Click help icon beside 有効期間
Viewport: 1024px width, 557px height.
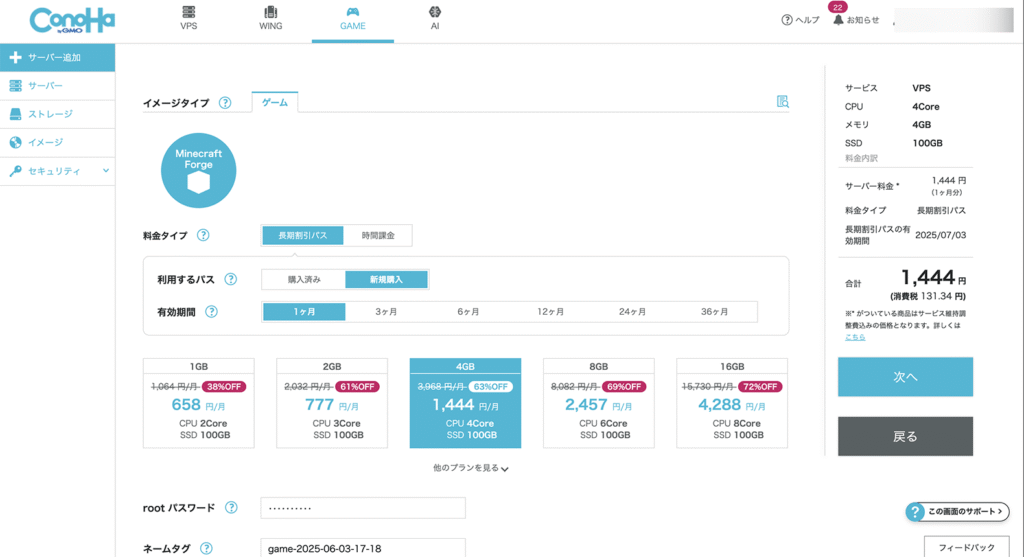211,311
